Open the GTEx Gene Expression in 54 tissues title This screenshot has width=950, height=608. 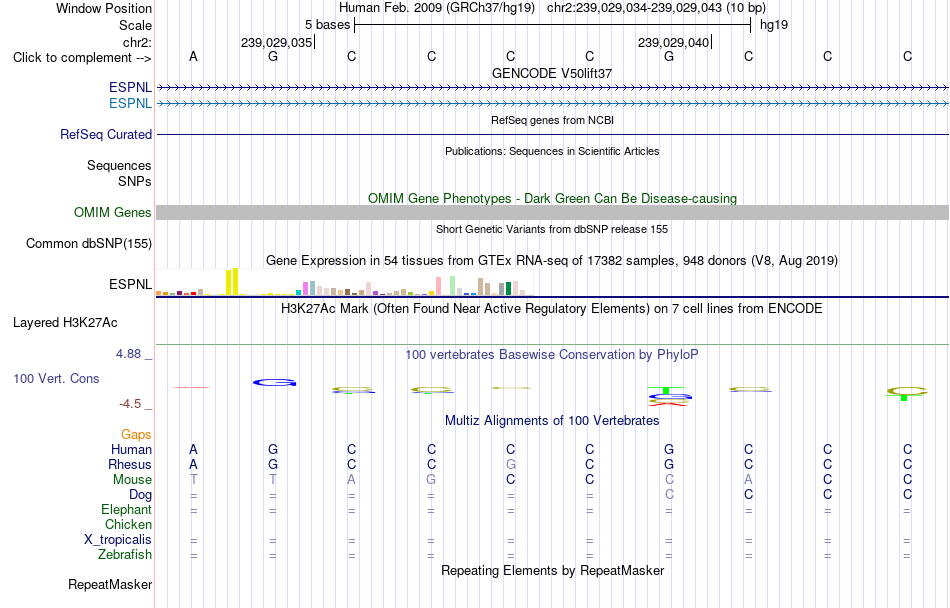tap(552, 261)
